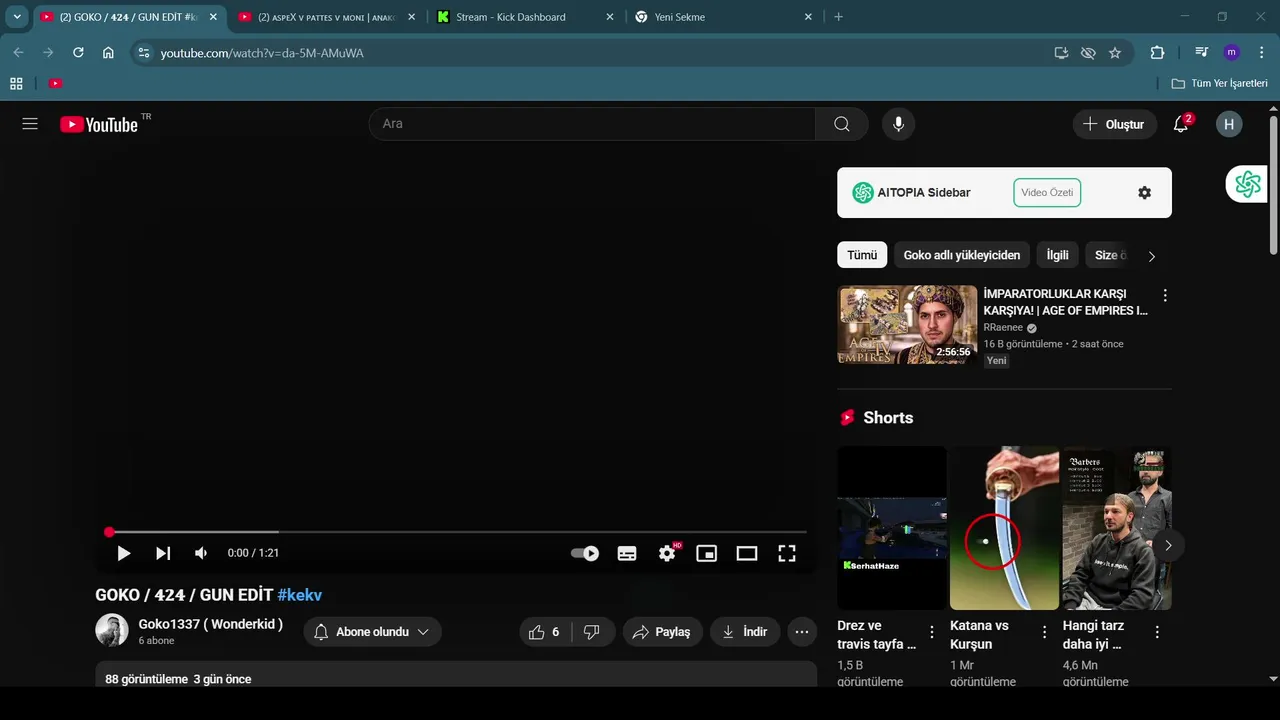Click the address bar URL

[x=262, y=52]
